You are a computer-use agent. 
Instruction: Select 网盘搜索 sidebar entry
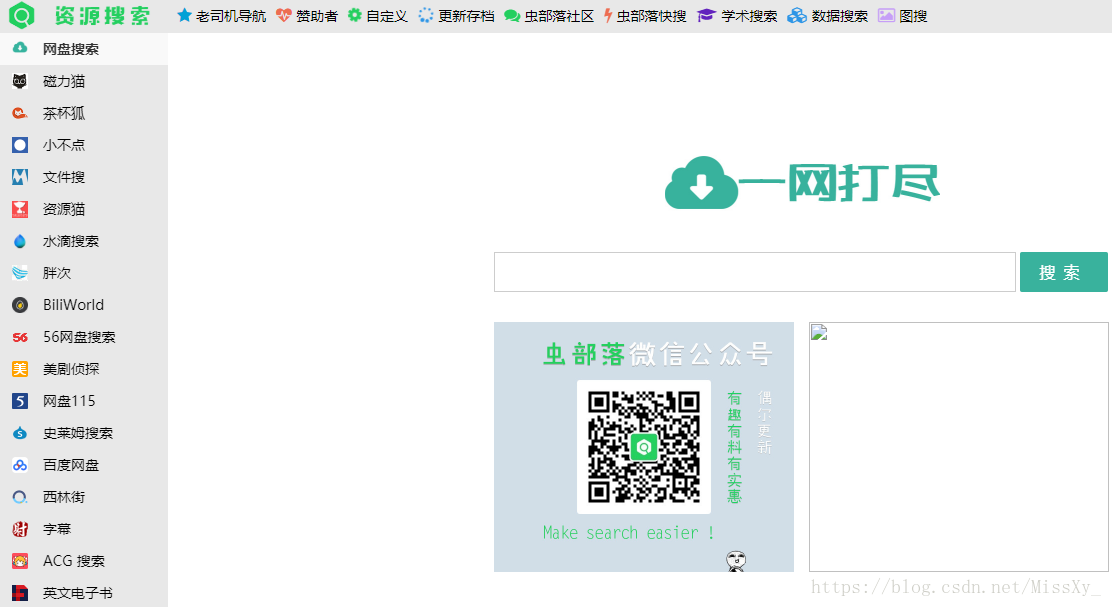84,49
